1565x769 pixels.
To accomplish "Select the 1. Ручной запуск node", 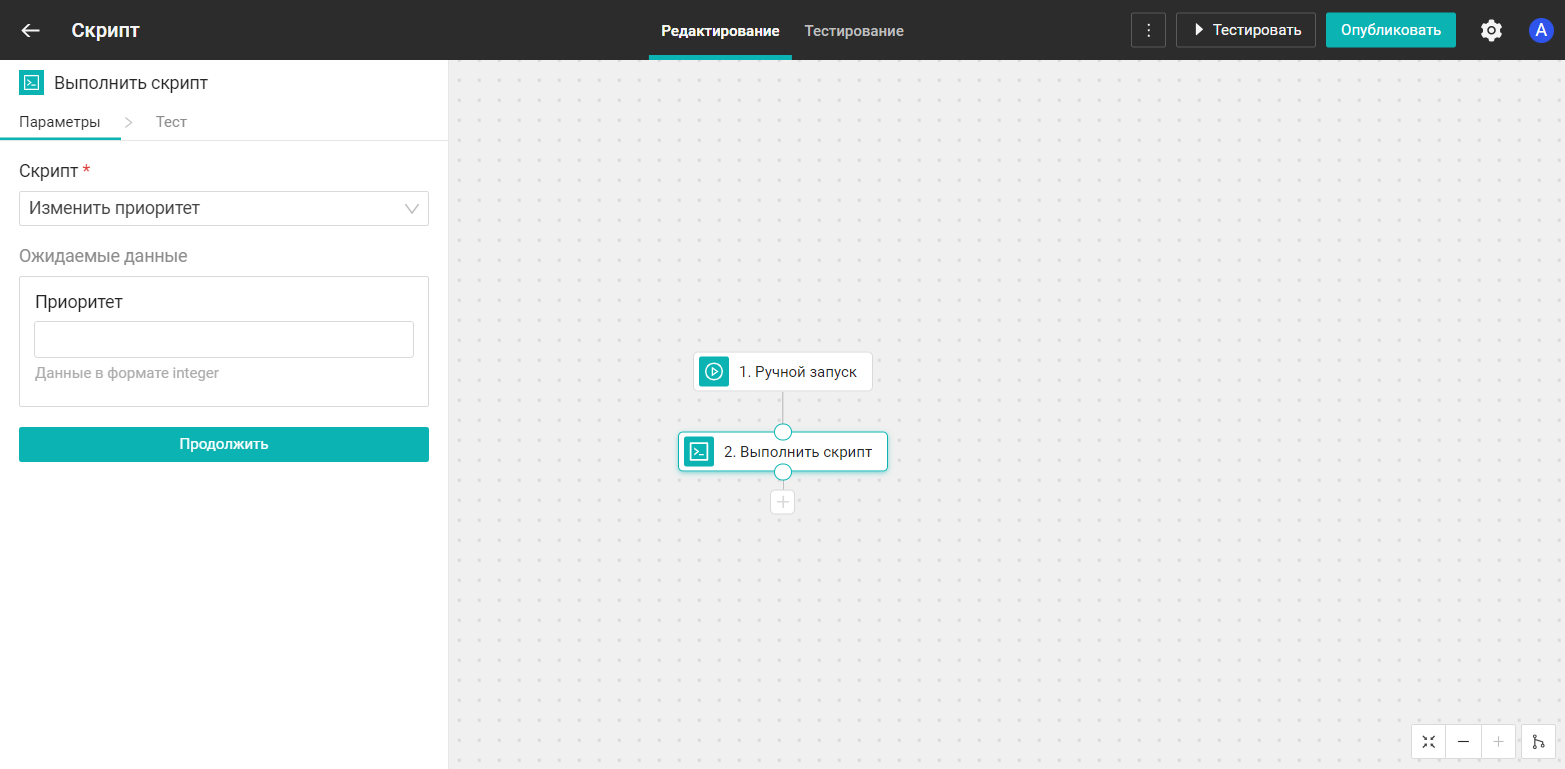I will coord(783,372).
